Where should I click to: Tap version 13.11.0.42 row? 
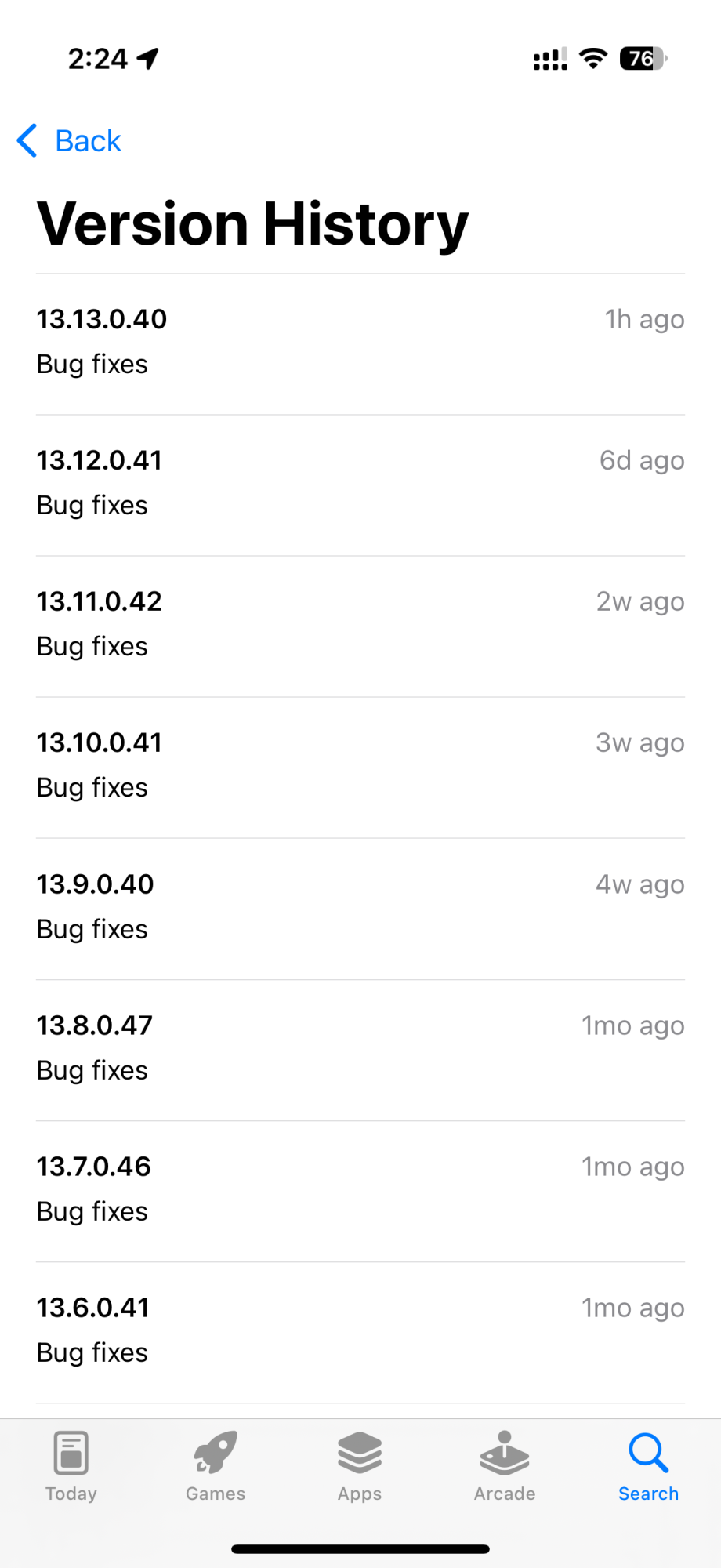coord(360,624)
